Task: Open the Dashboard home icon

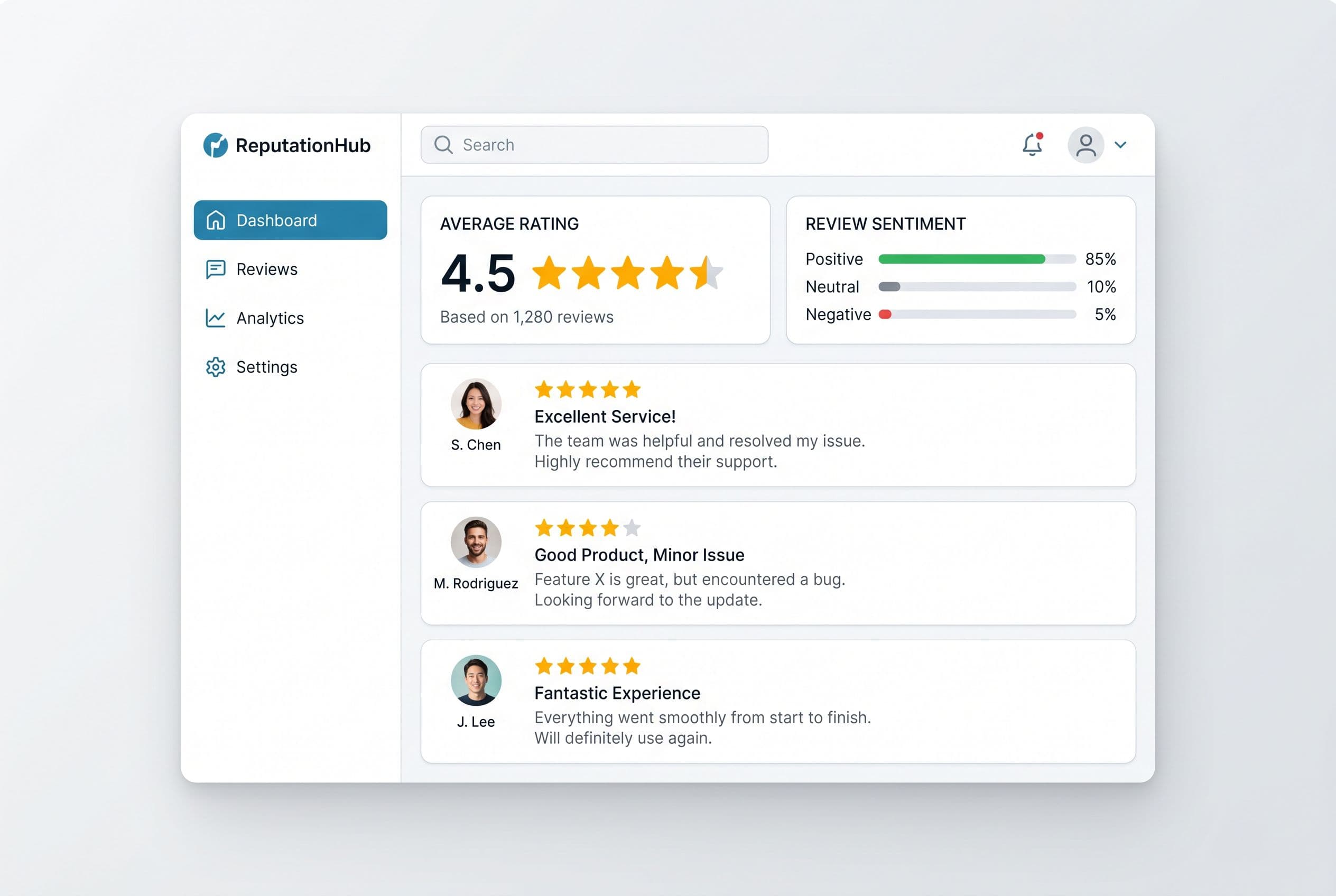Action: tap(216, 220)
